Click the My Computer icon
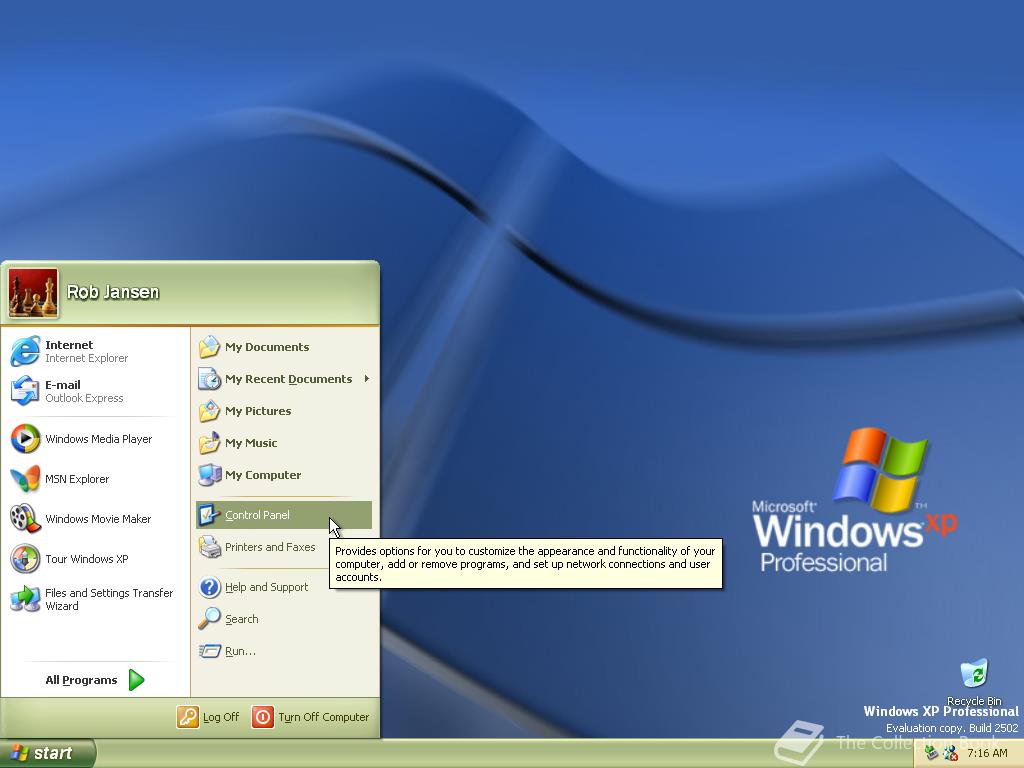 point(210,475)
